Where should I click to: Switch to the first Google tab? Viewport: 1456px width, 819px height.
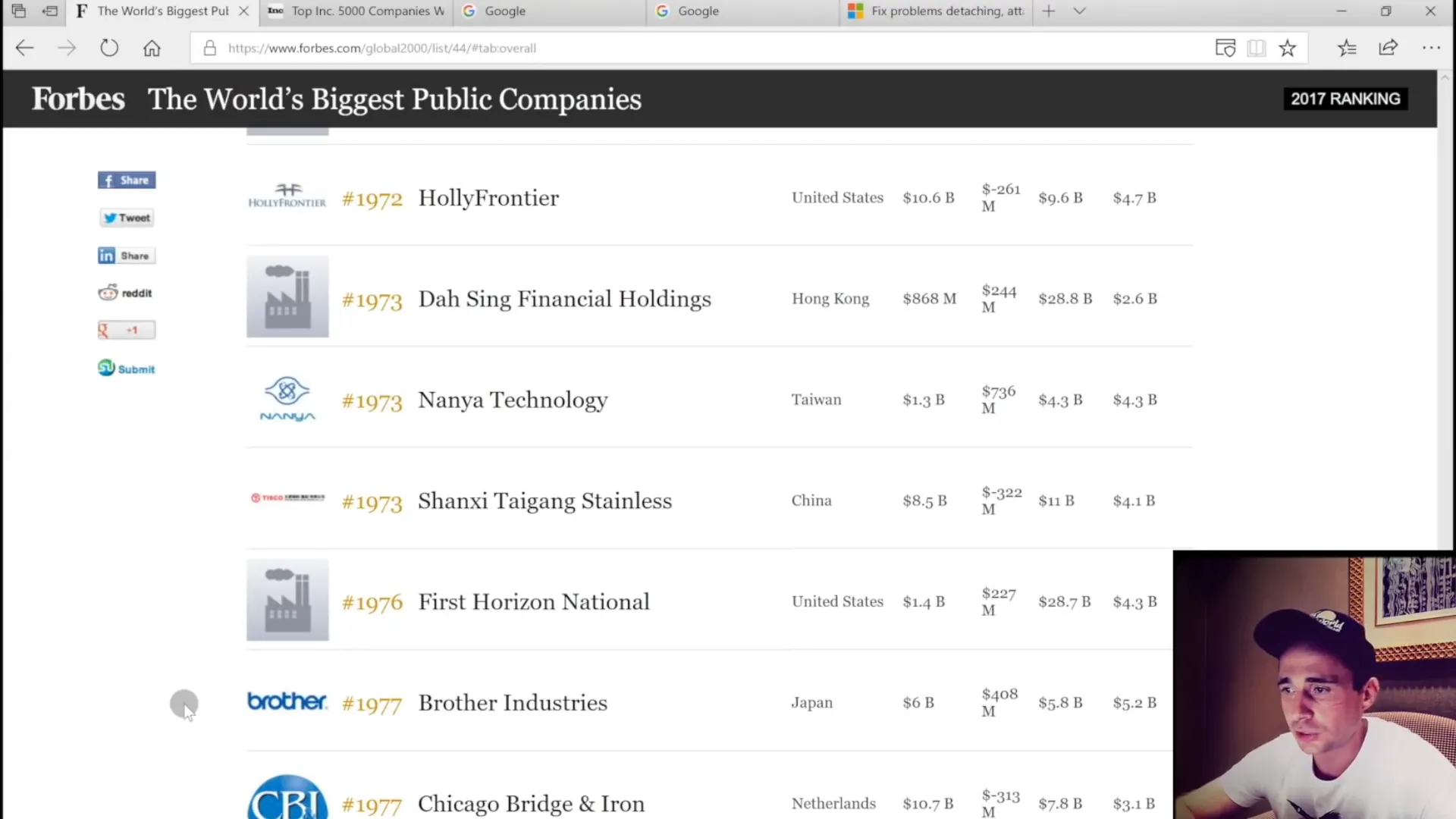[x=550, y=11]
